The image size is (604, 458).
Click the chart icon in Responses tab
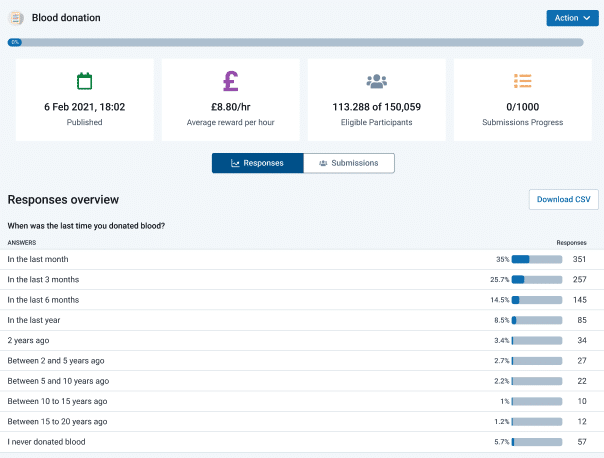pyautogui.click(x=235, y=163)
